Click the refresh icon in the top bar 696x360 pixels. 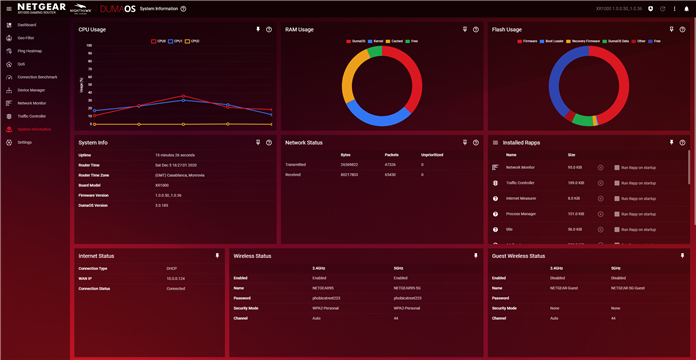tap(663, 9)
